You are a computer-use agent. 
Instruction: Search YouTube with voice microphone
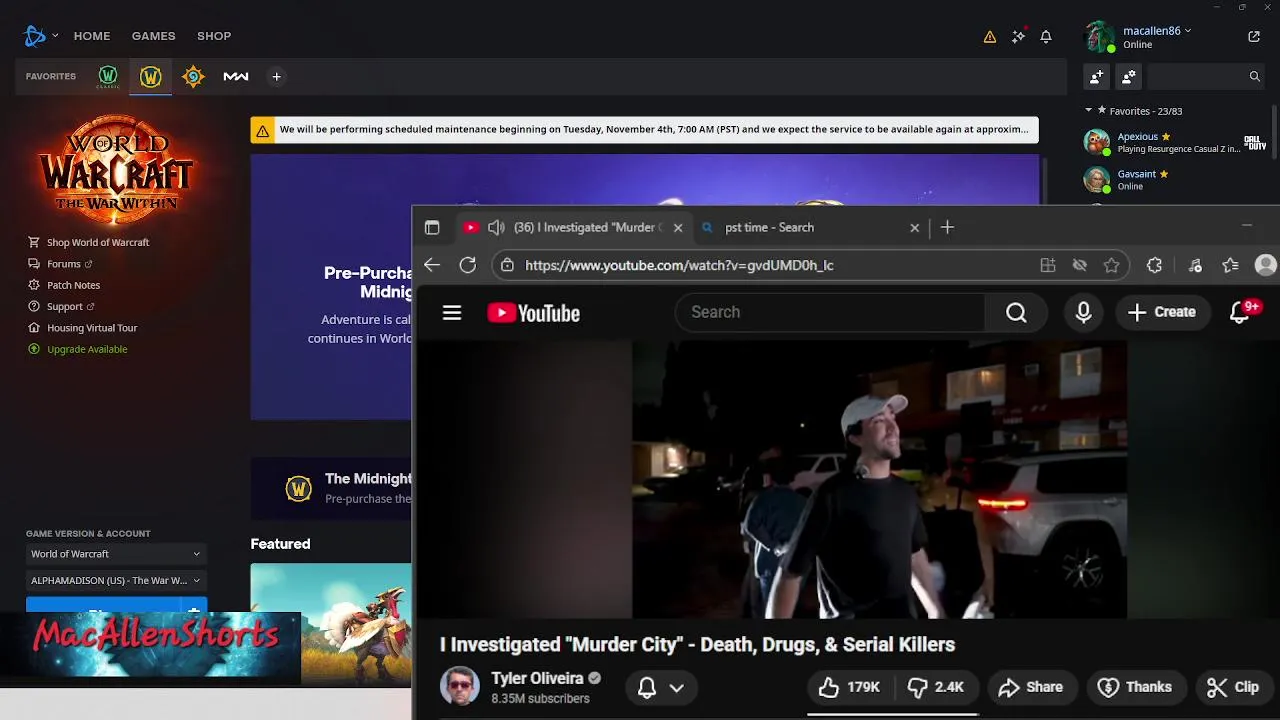[1083, 313]
